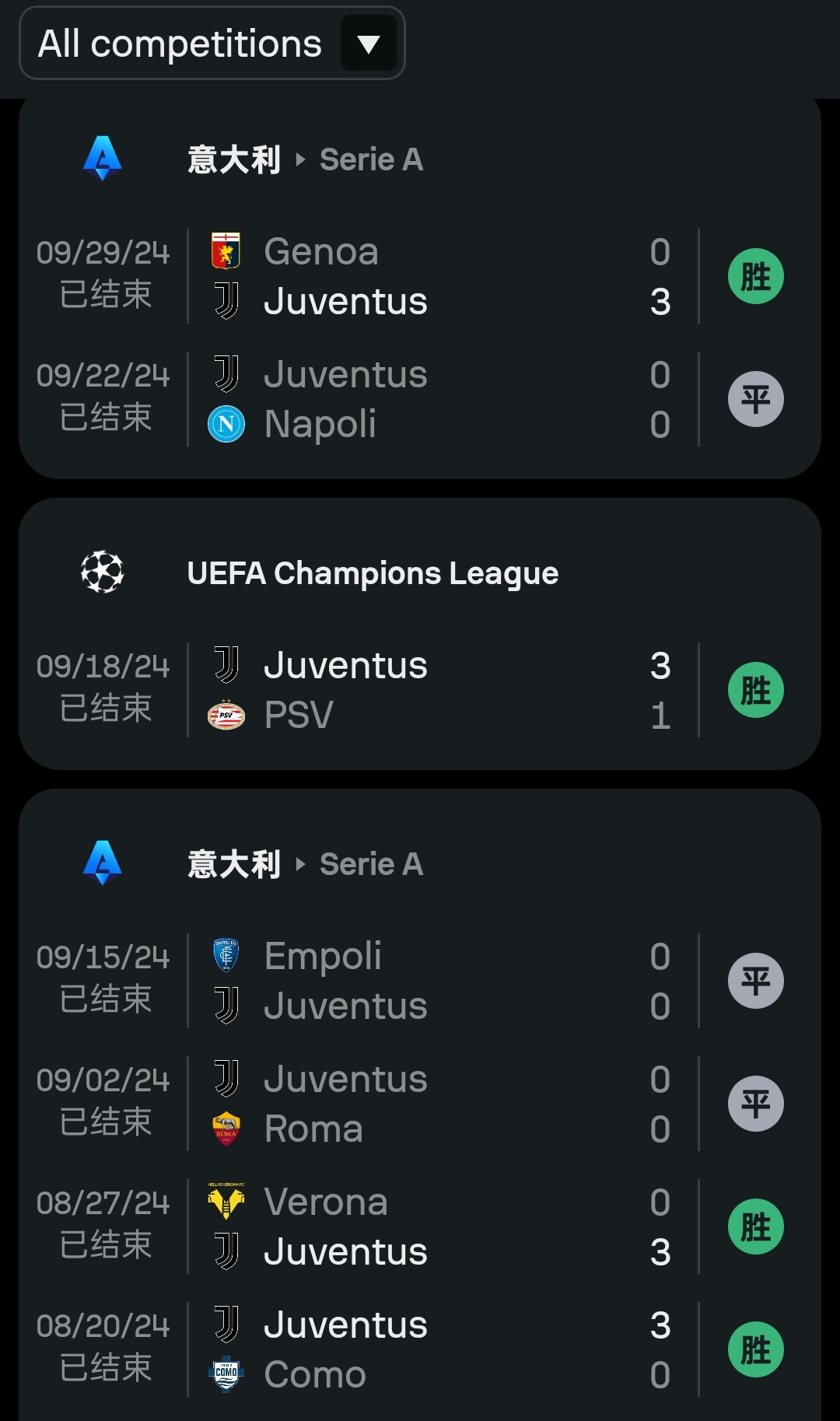Click the PSV club crest
Screen dimensions: 840x1421
pyautogui.click(x=226, y=716)
